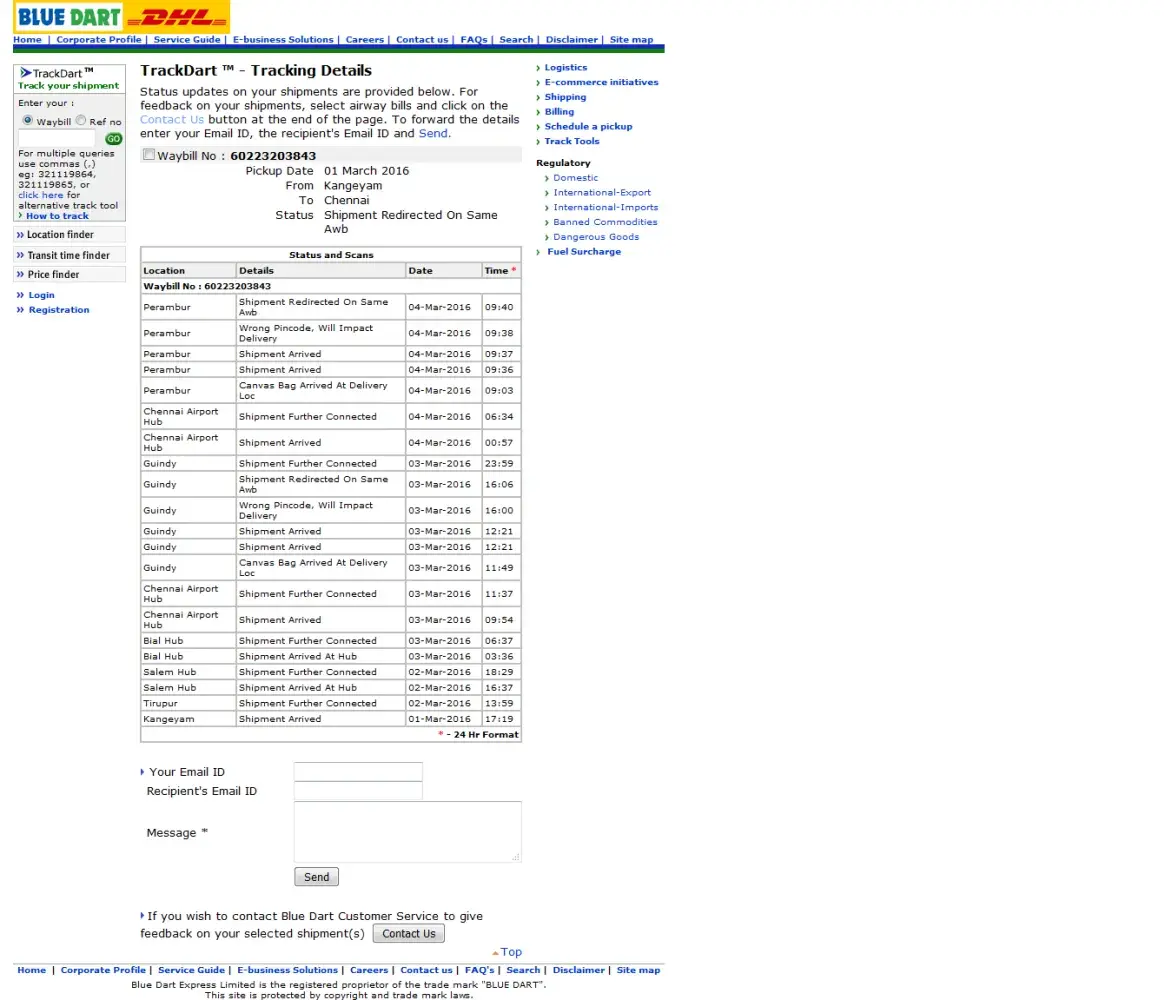Screen dimensions: 1172x1000
Task: Click the Your Email ID field
Action: click(358, 771)
